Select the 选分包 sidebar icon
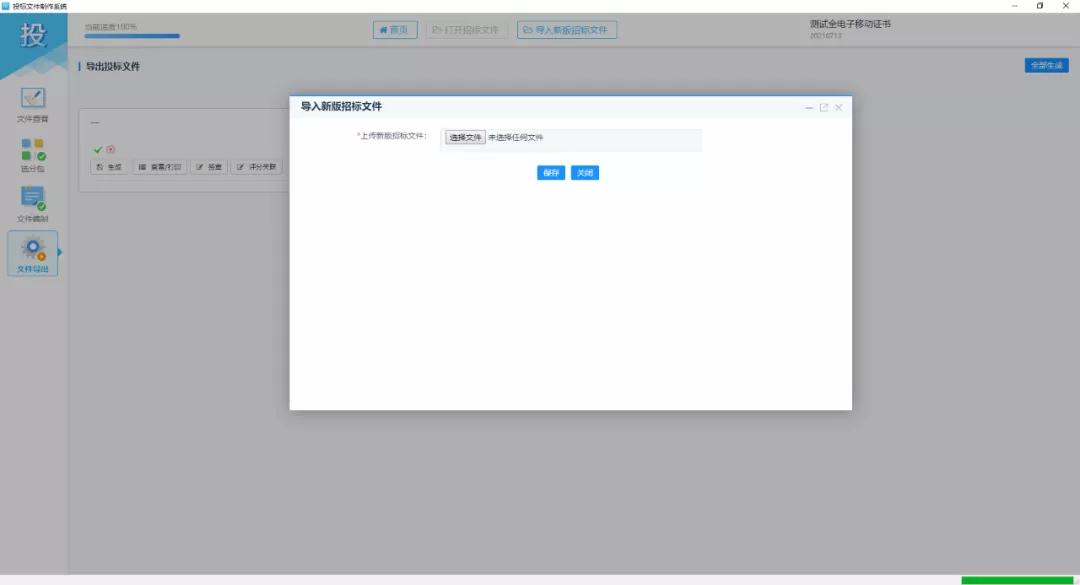 tap(33, 150)
